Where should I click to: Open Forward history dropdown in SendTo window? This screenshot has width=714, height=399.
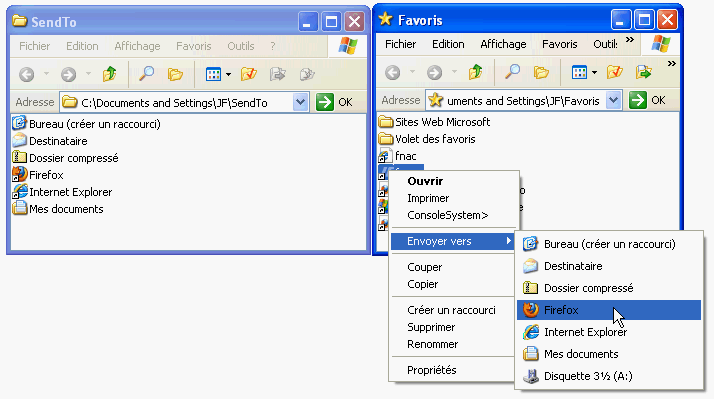pos(88,74)
